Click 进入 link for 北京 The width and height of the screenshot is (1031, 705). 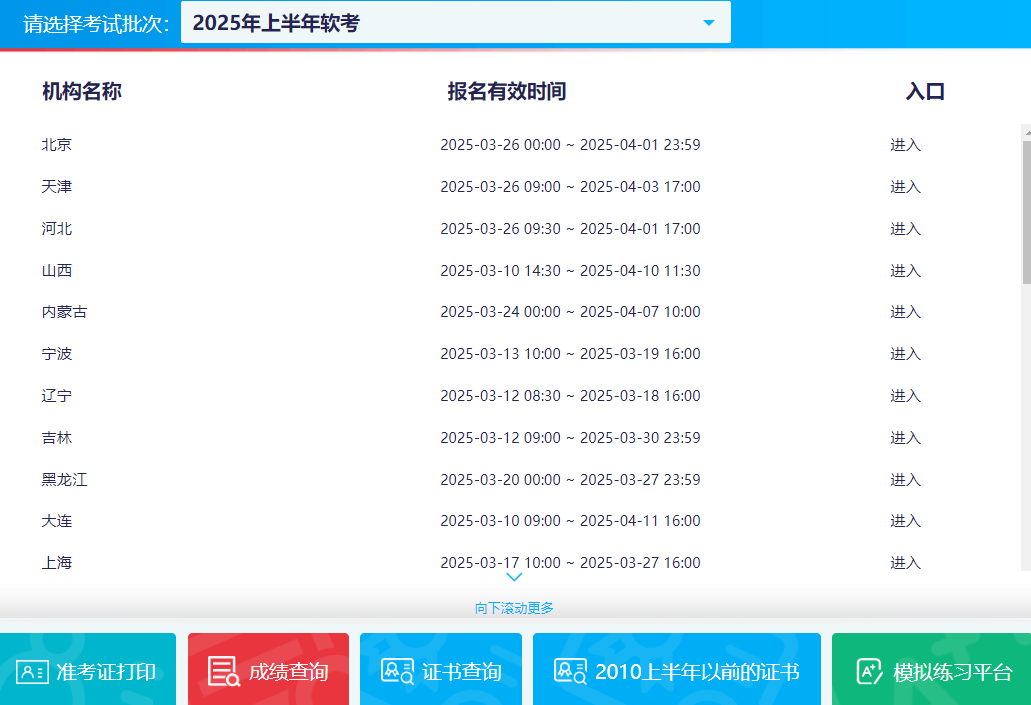[905, 145]
